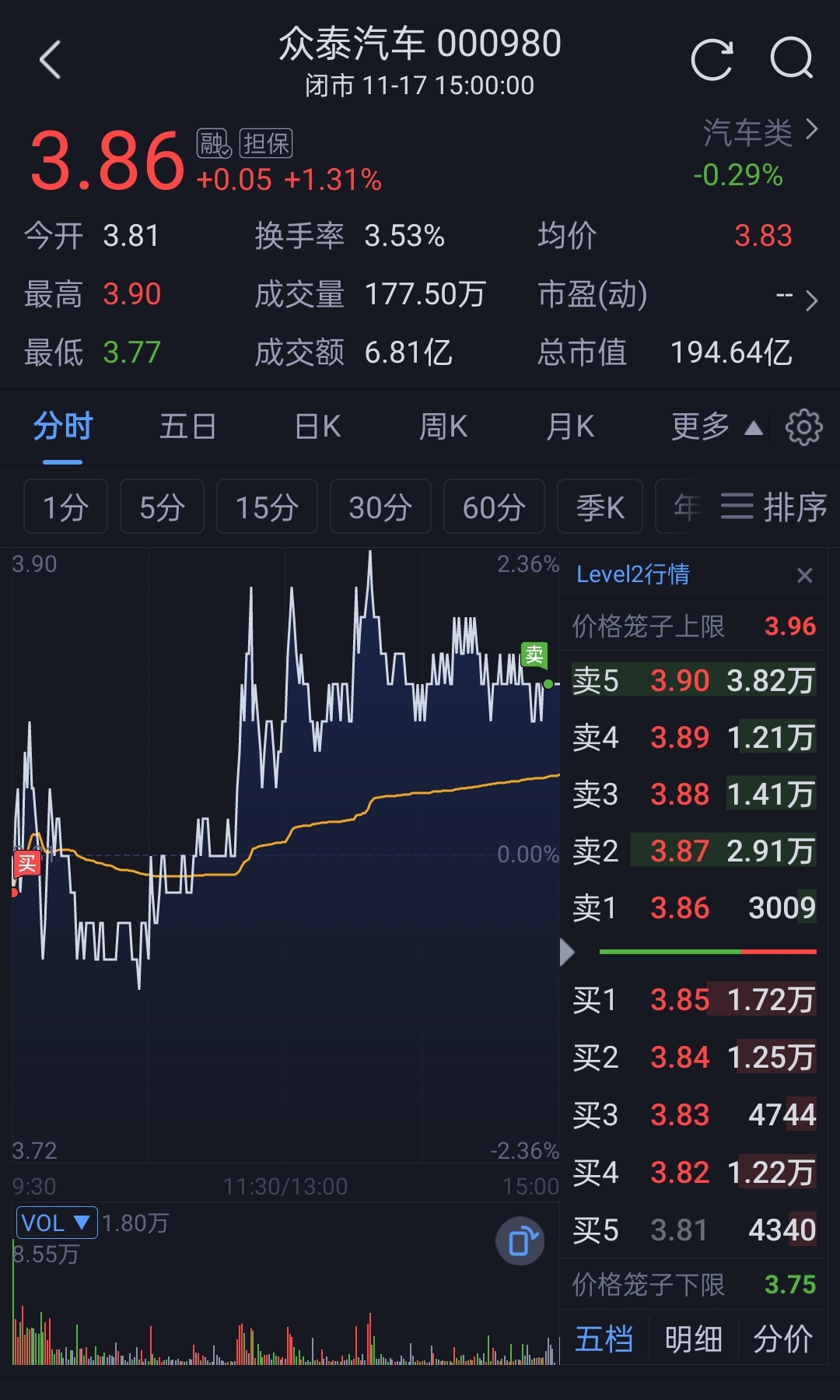
Task: Switch to the 周K tab
Action: tap(443, 427)
